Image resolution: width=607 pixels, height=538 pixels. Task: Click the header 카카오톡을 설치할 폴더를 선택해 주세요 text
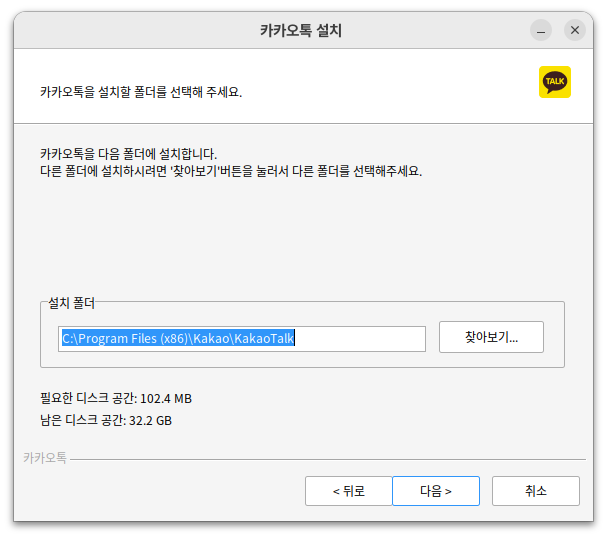coord(141,92)
